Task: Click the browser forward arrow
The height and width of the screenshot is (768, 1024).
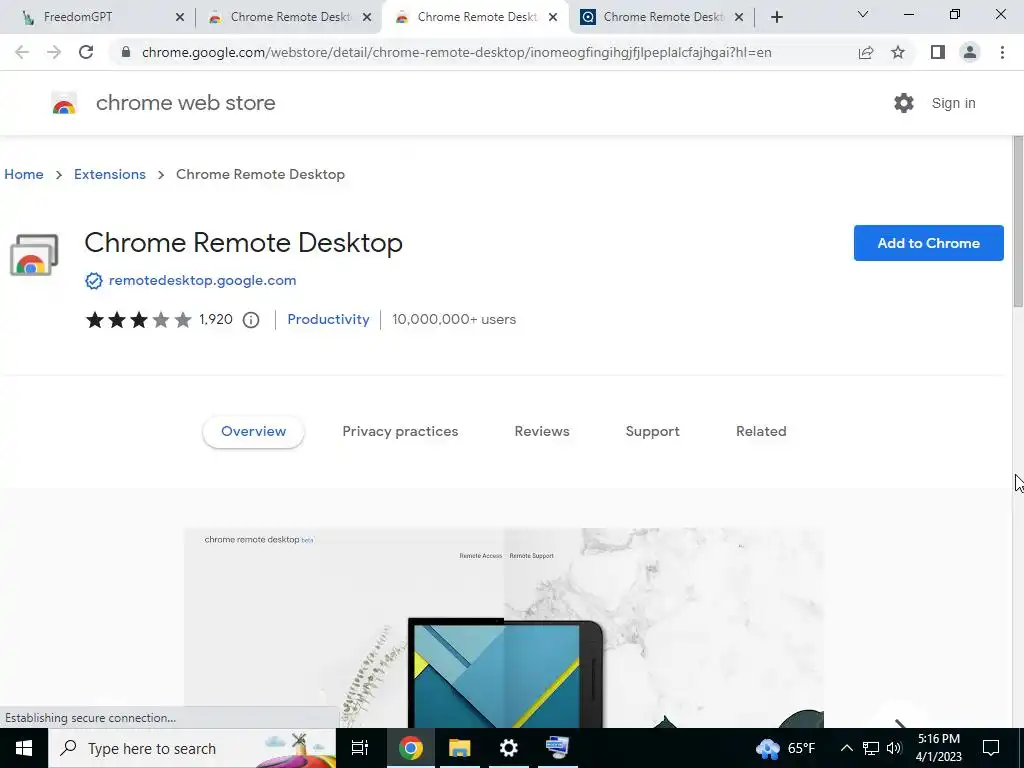Action: coord(54,52)
